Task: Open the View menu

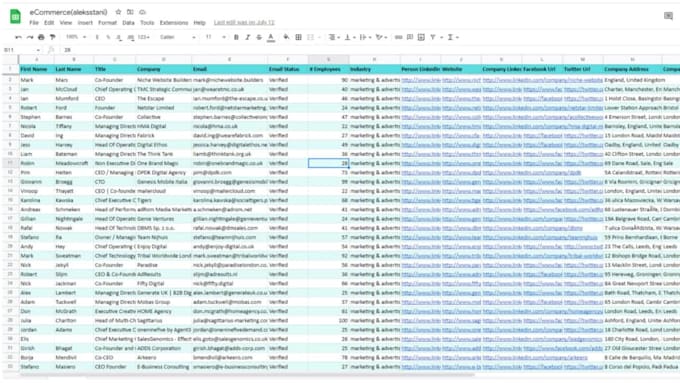Action: tap(65, 23)
